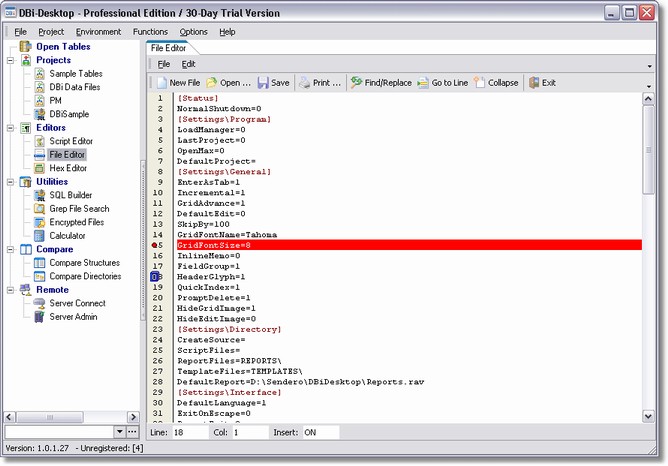
Task: Click the New File toolbar icon
Action: [162, 83]
